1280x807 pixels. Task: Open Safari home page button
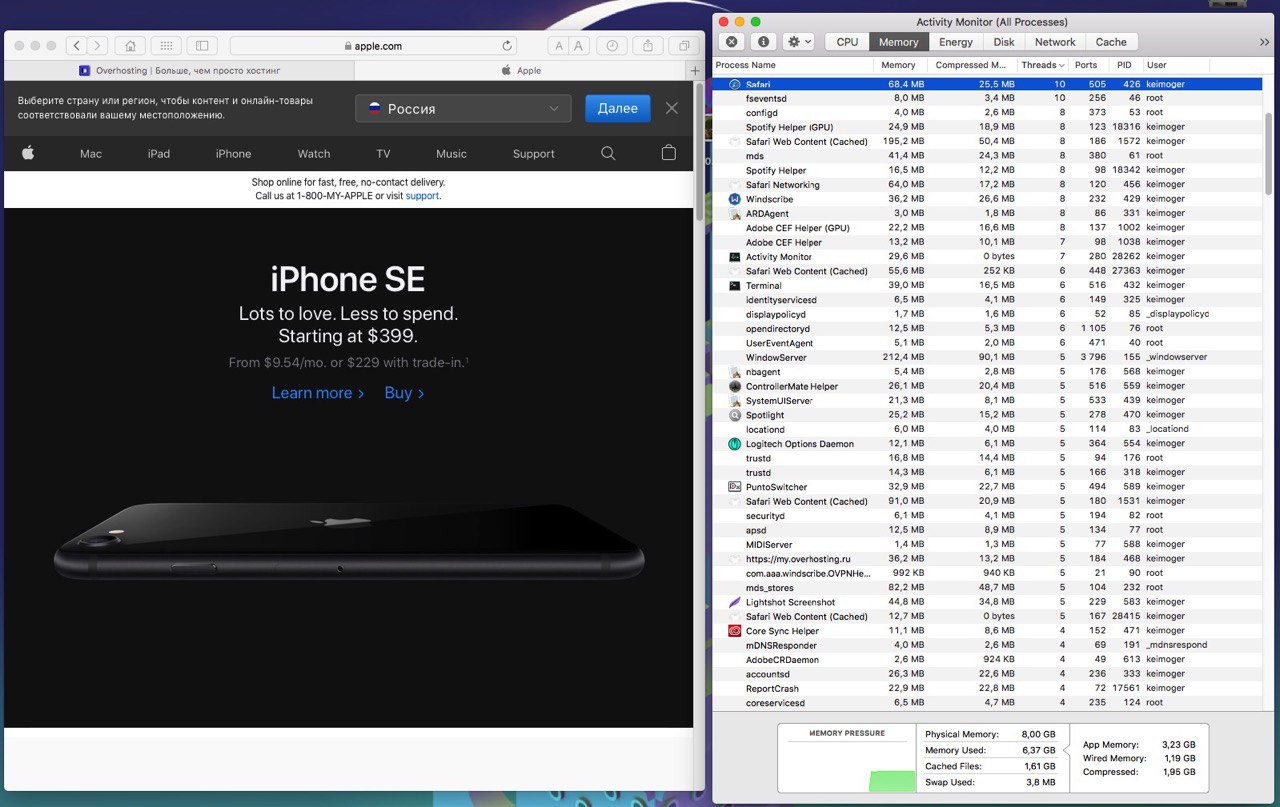coord(130,45)
